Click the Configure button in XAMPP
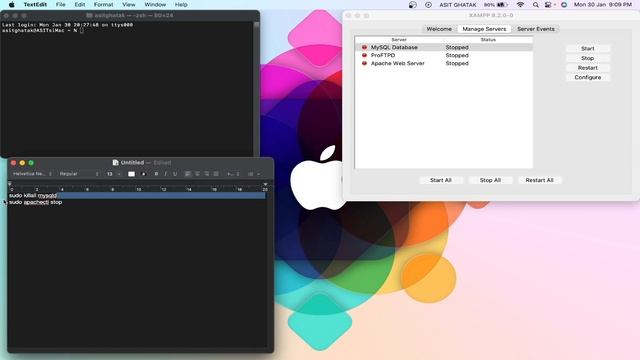The image size is (640, 360). pos(587,77)
